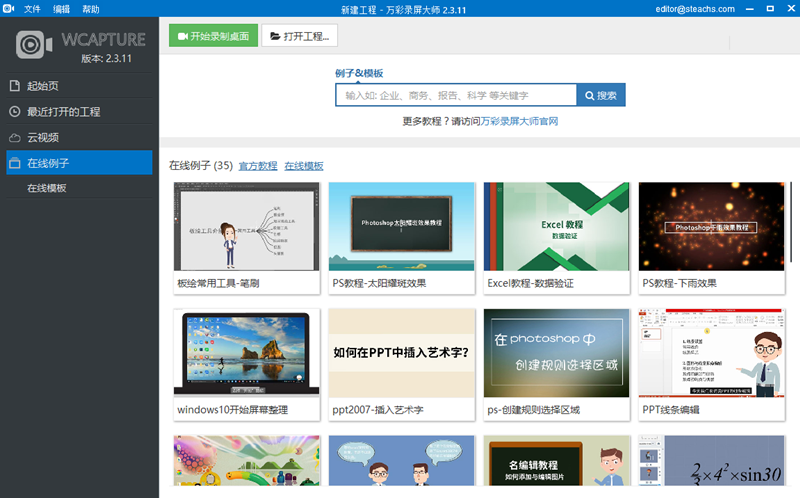The height and width of the screenshot is (498, 800).
Task: Click the app icon in title bar
Action: (9, 9)
